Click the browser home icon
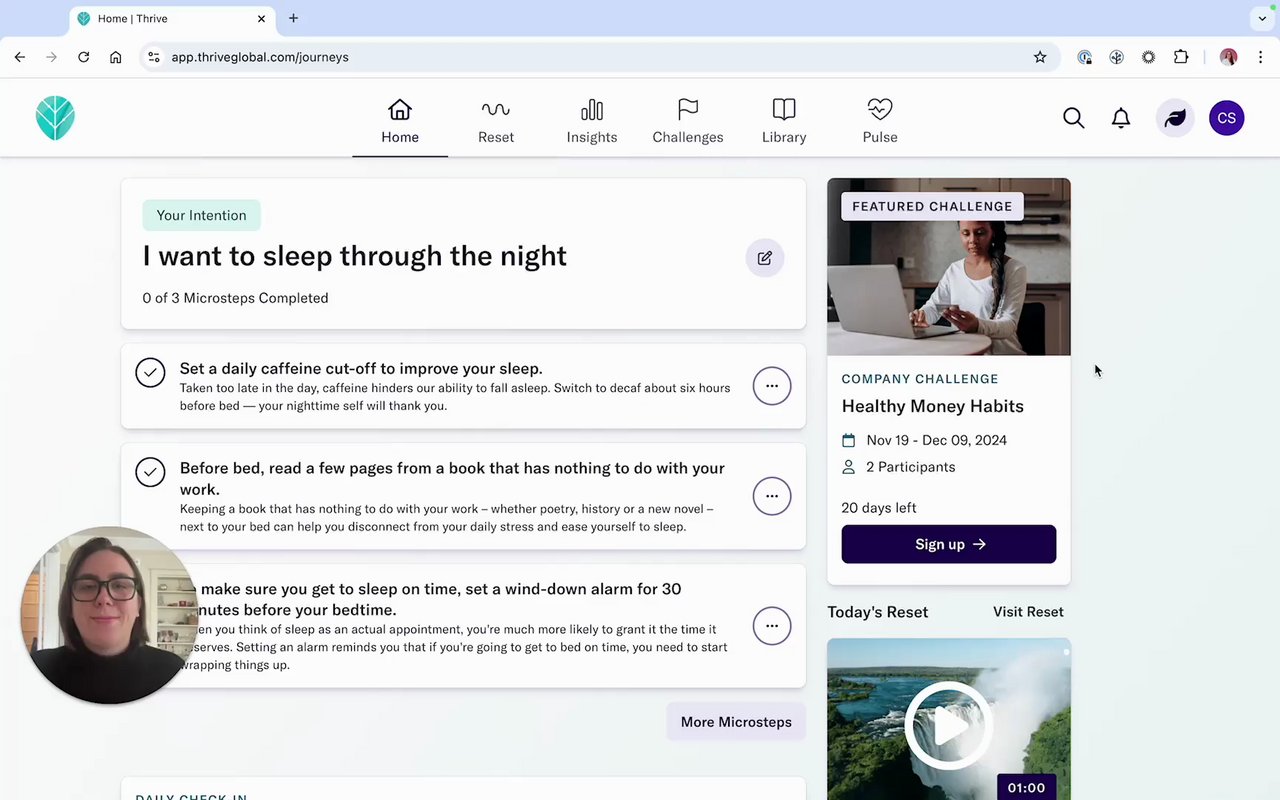 116,57
